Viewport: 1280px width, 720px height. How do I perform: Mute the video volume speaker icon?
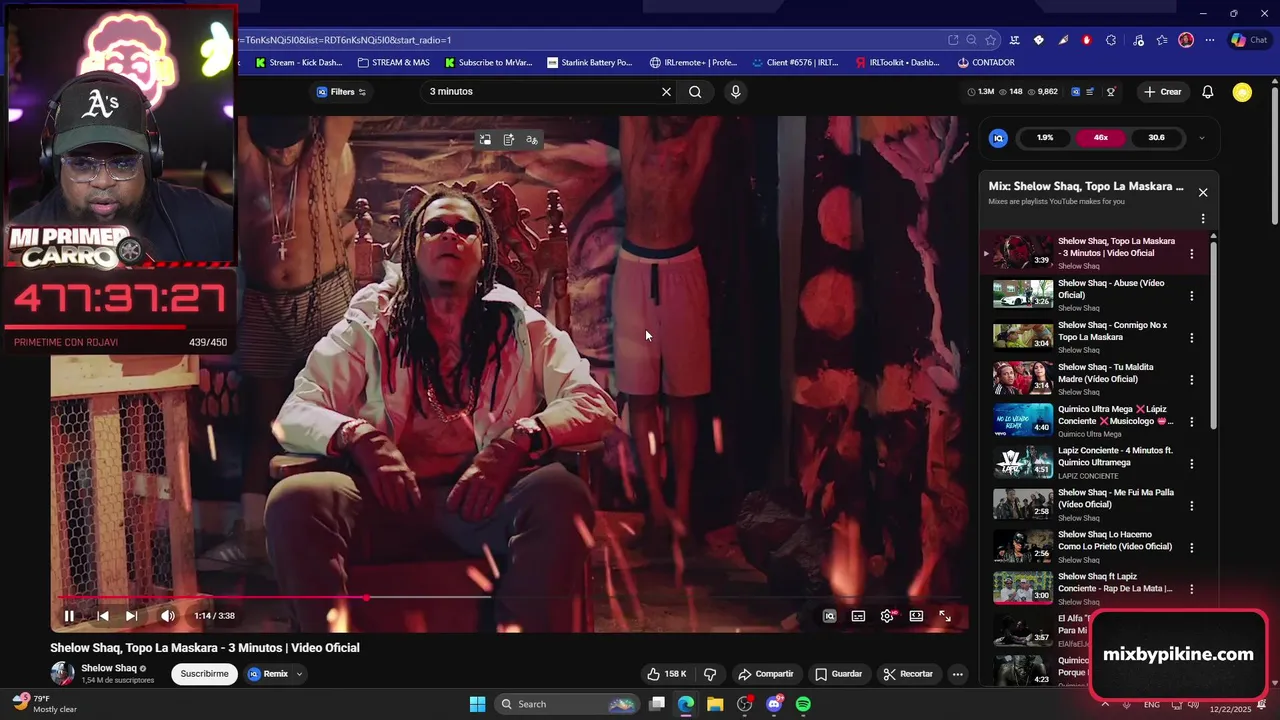[x=168, y=616]
